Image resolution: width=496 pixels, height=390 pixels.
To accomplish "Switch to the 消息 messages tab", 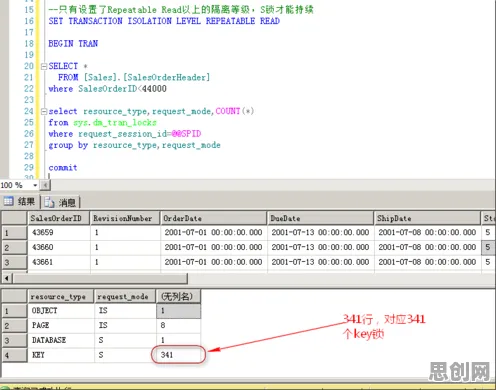I will [x=61, y=202].
